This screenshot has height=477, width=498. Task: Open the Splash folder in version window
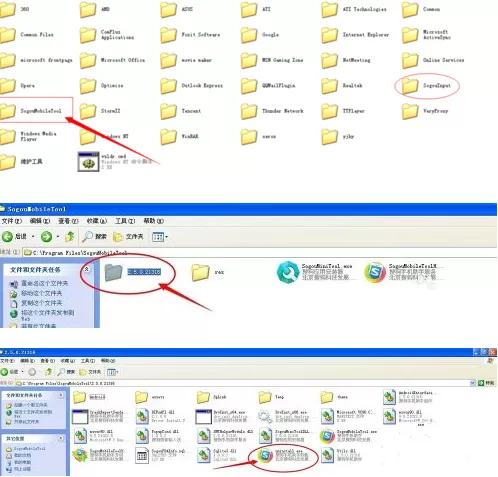pos(212,397)
